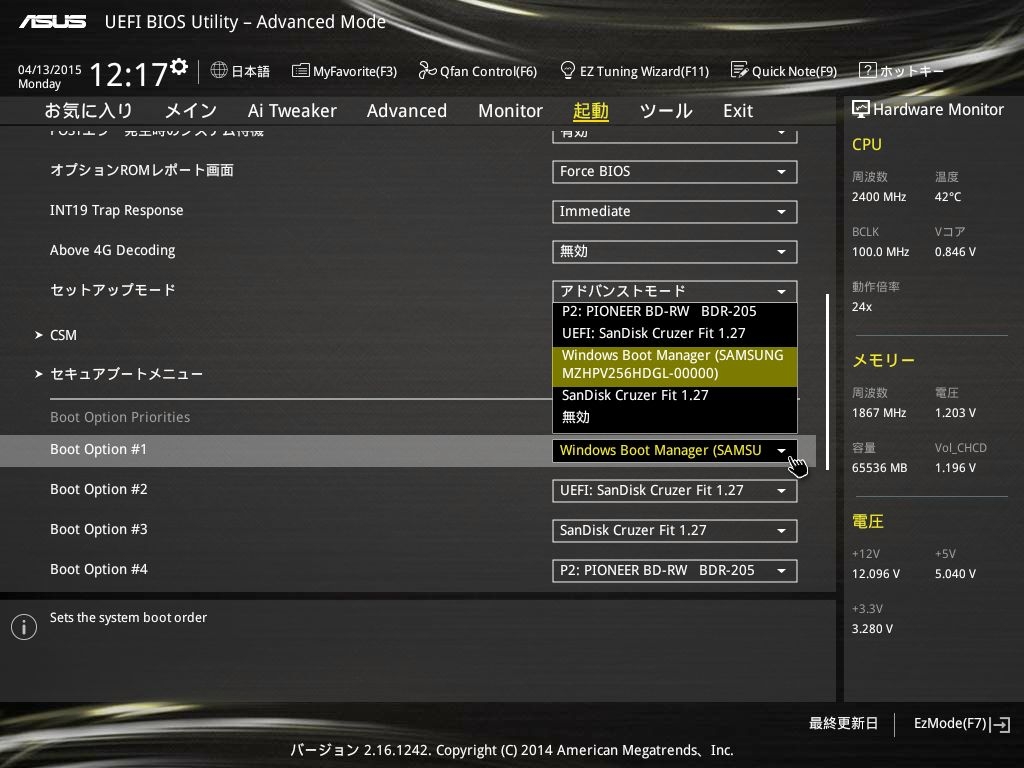Viewport: 1024px width, 768px height.
Task: Choose SanDisk Cruzer Fit 1.27 non-UEFI list entry
Action: pyautogui.click(x=675, y=395)
